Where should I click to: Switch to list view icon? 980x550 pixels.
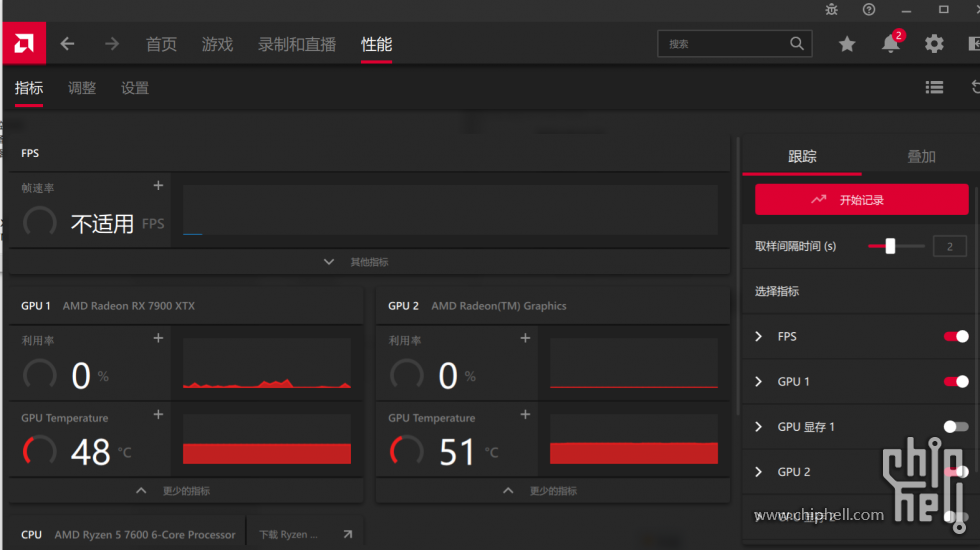pyautogui.click(x=934, y=88)
